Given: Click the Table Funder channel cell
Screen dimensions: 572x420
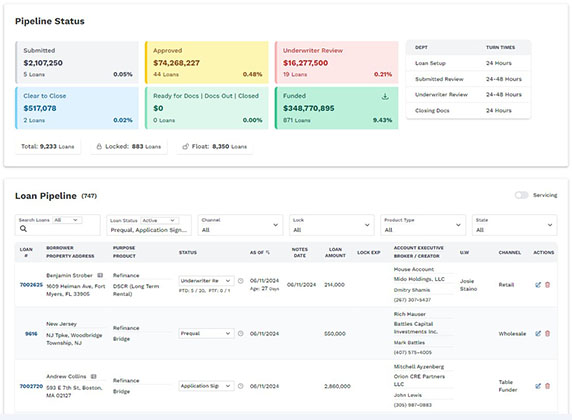Looking at the screenshot, I should [508, 386].
